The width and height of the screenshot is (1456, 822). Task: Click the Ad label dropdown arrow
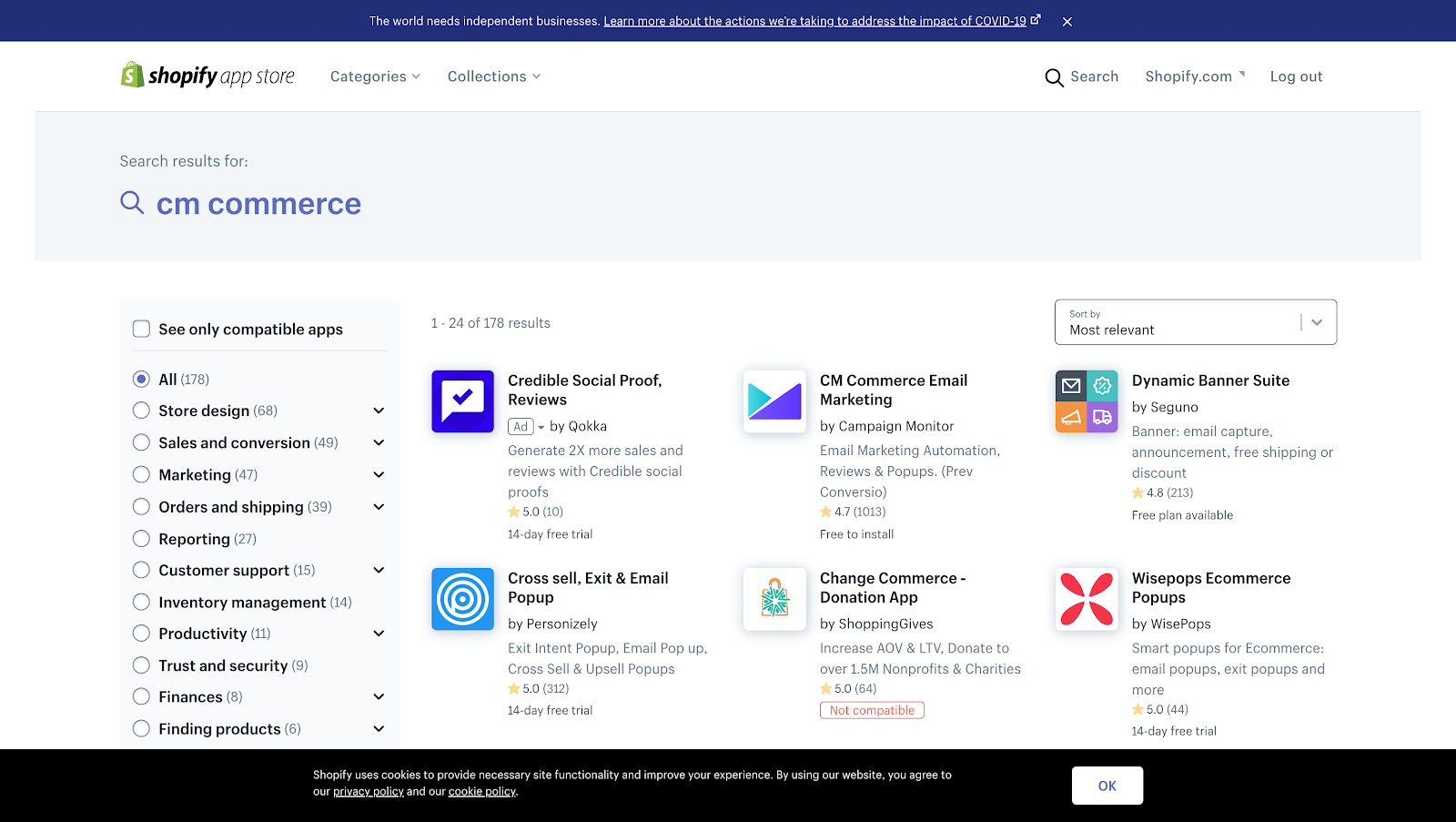[541, 427]
